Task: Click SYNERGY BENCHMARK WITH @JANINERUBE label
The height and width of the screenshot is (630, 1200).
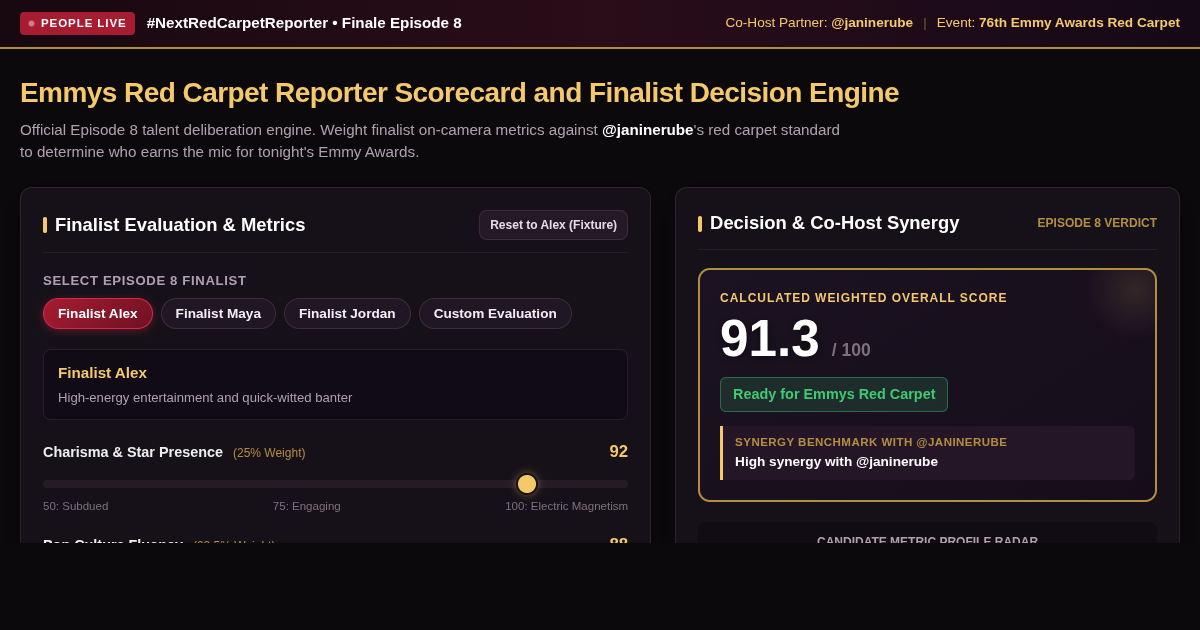Action: click(871, 442)
